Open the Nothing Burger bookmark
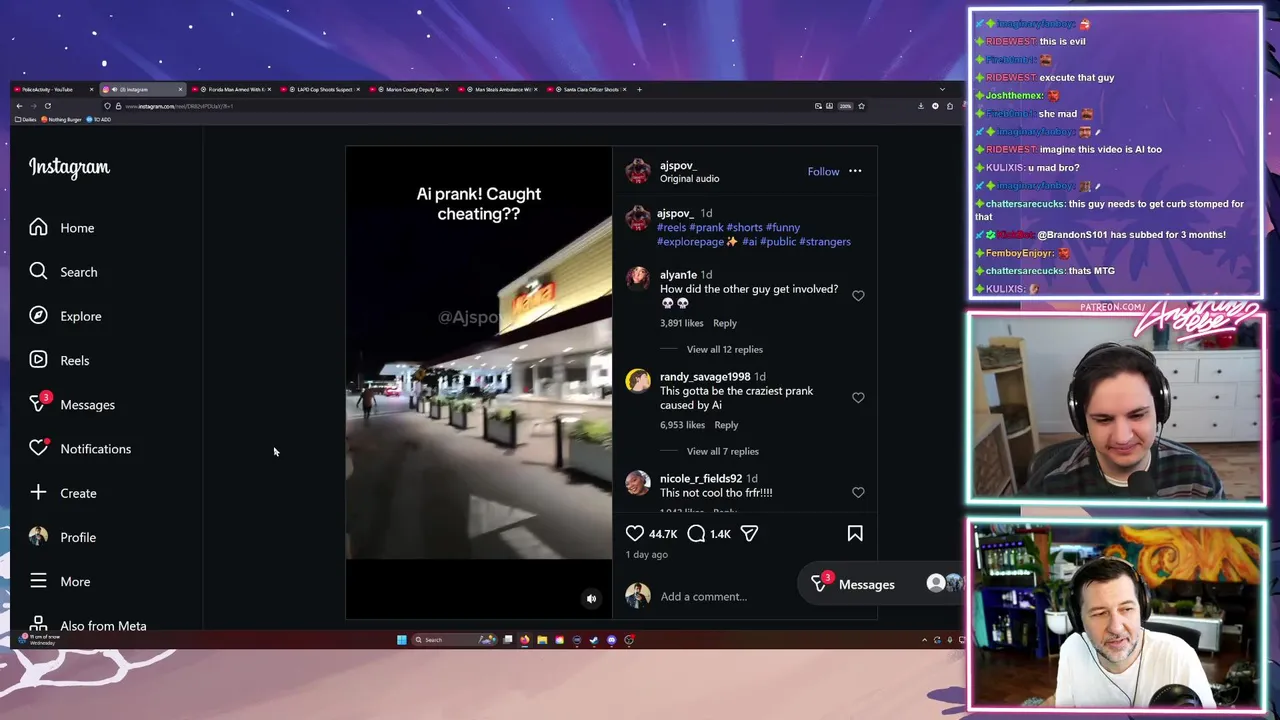Viewport: 1280px width, 720px height. click(62, 119)
